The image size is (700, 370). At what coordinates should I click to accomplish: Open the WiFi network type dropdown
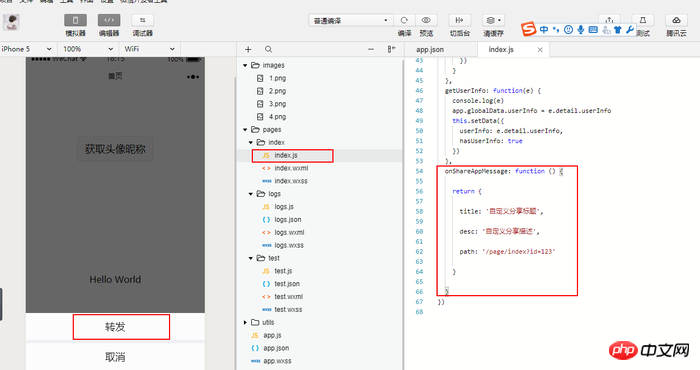pos(150,49)
